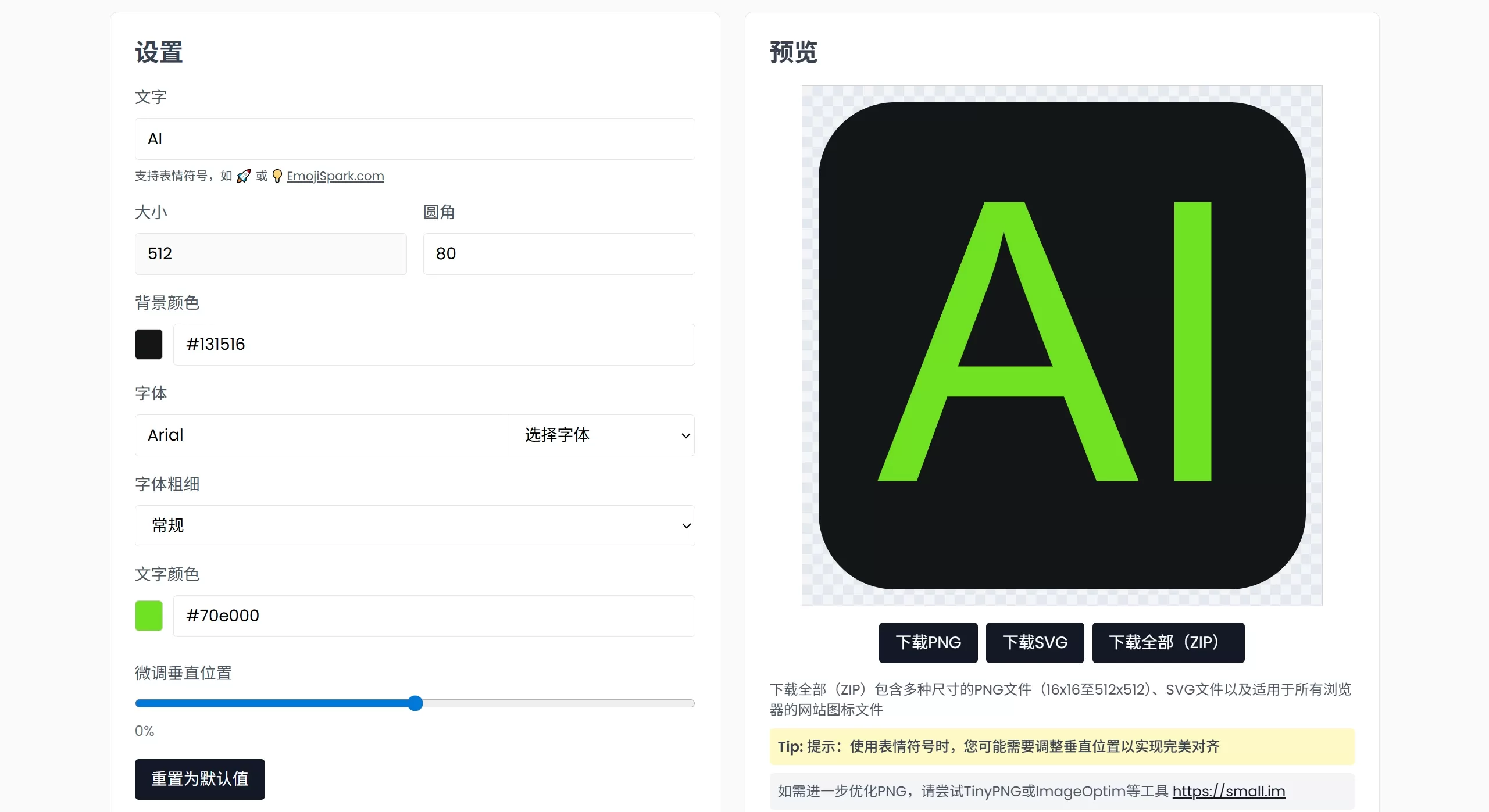The height and width of the screenshot is (812, 1489).
Task: Click the 下载全部（ZIP）button
Action: pyautogui.click(x=1168, y=642)
